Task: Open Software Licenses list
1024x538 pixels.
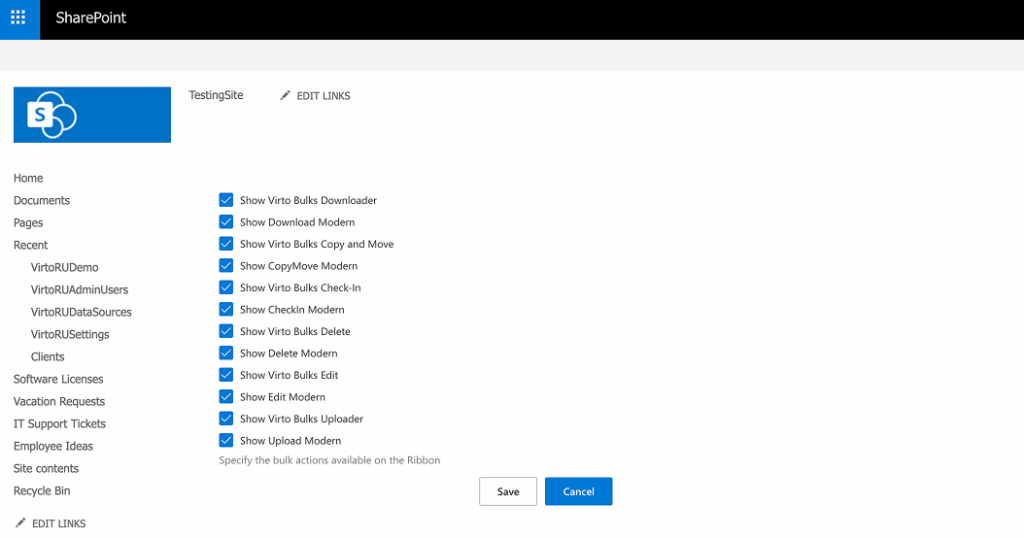Action: pyautogui.click(x=58, y=379)
